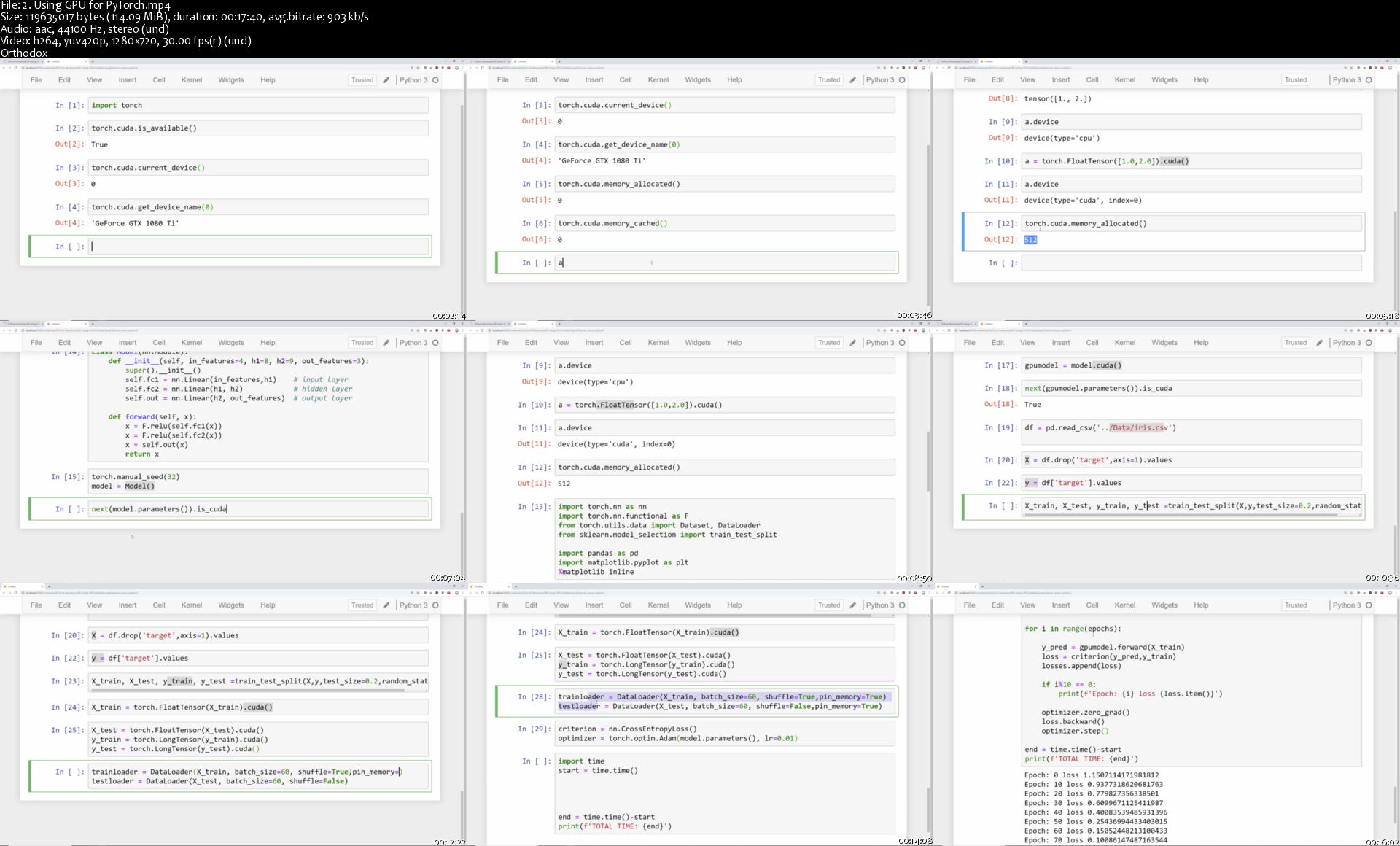Click the Trusted button in the 00:05:18 thumbnail
The image size is (1400, 846).
coord(1296,80)
